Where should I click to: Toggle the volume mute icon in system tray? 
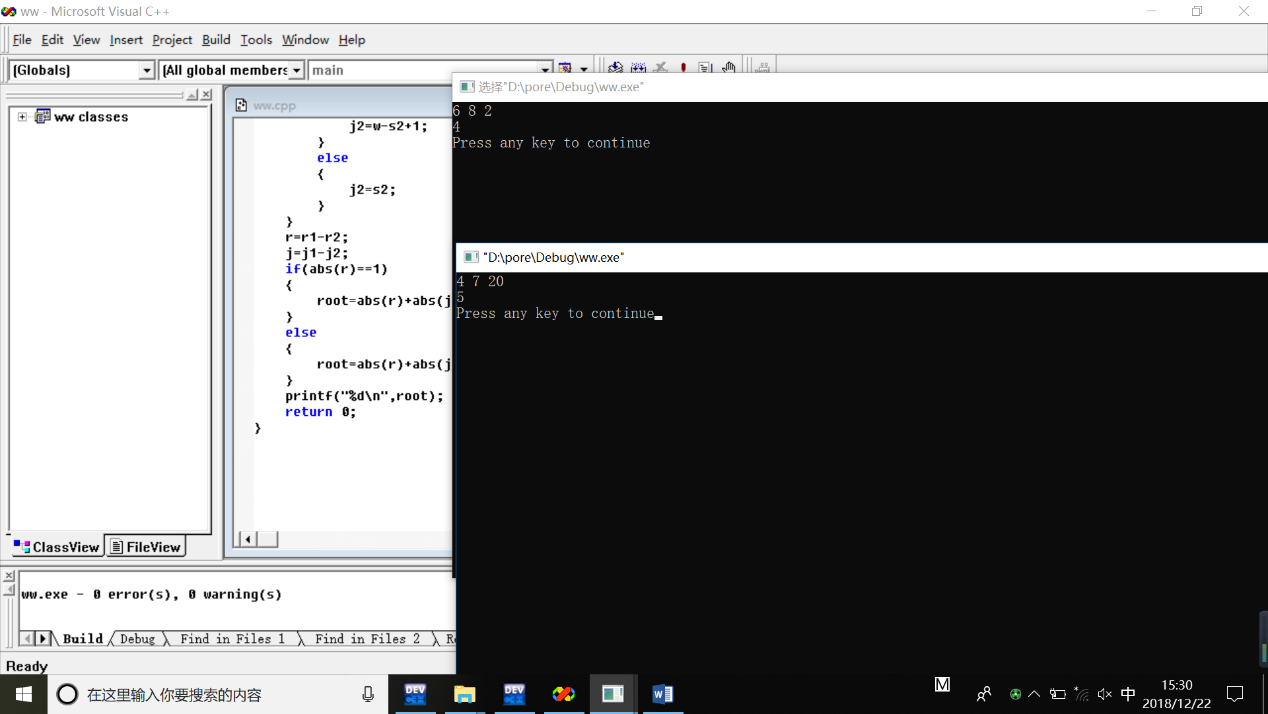1104,694
